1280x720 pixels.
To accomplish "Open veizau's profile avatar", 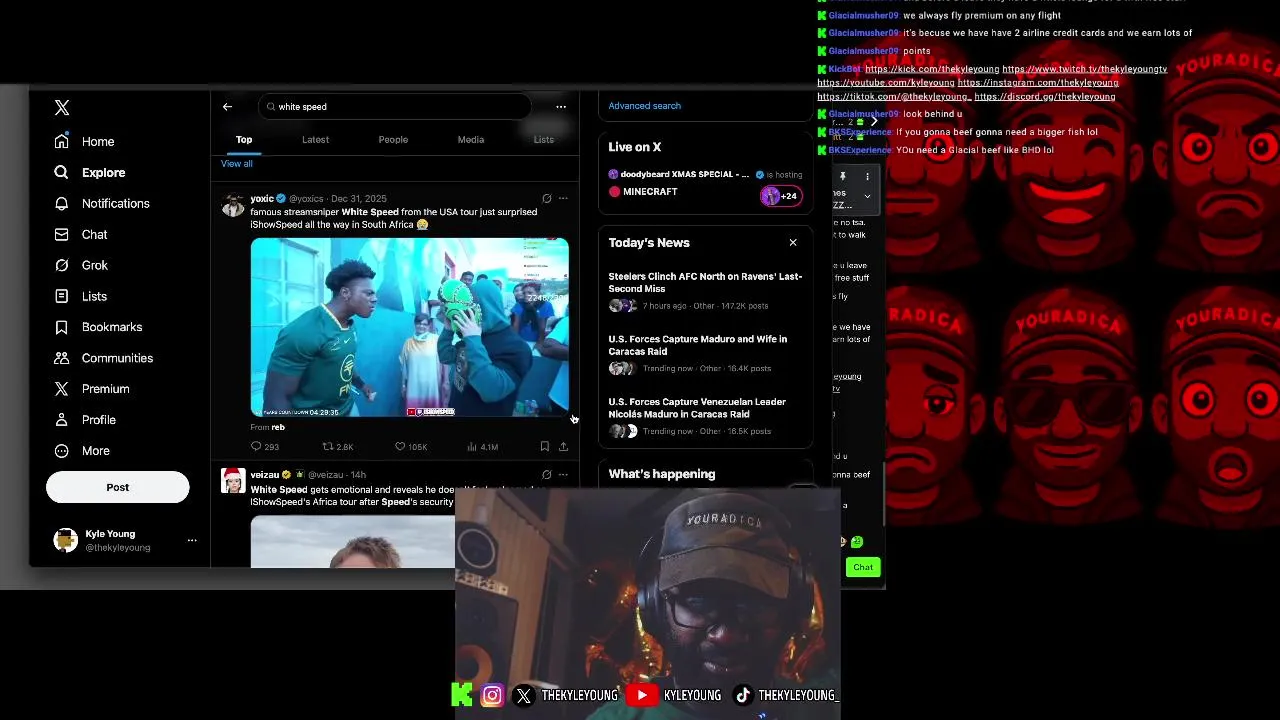I will click(233, 481).
